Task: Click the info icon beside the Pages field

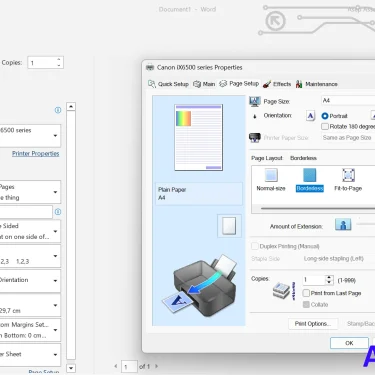Action: point(58,212)
